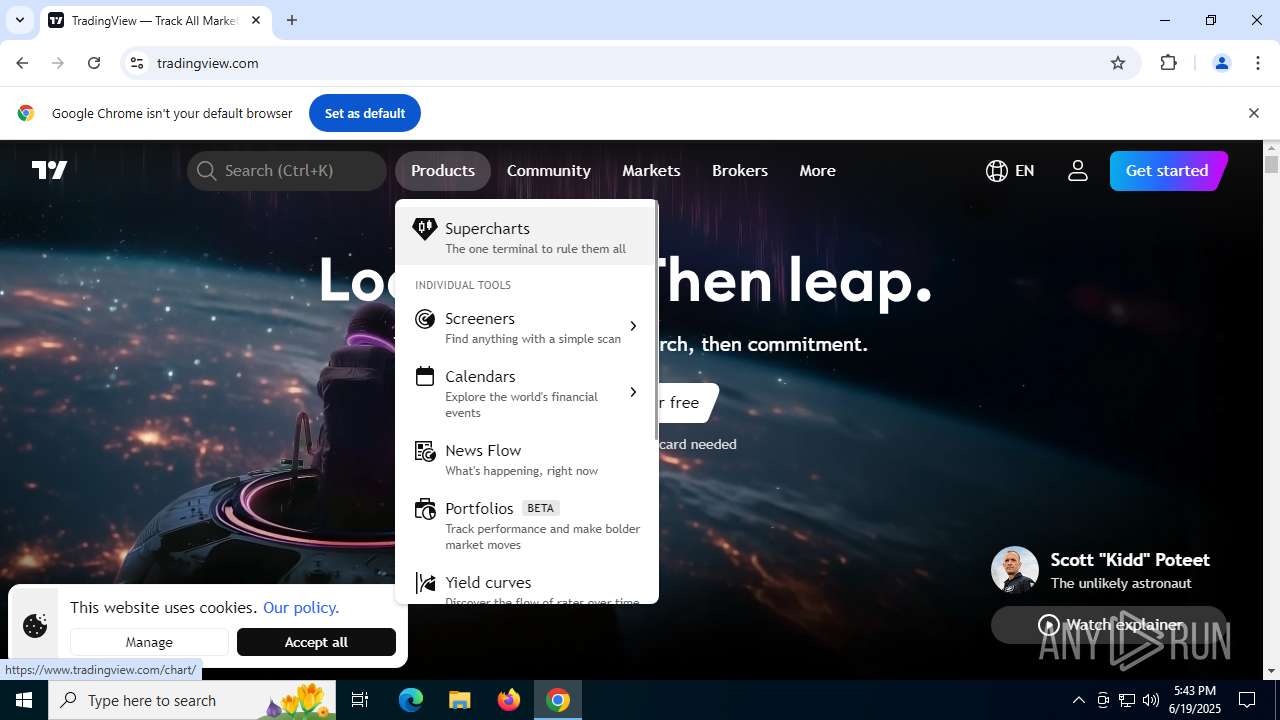
Task: Click the Portfolios BETA menu entry
Action: tap(527, 525)
